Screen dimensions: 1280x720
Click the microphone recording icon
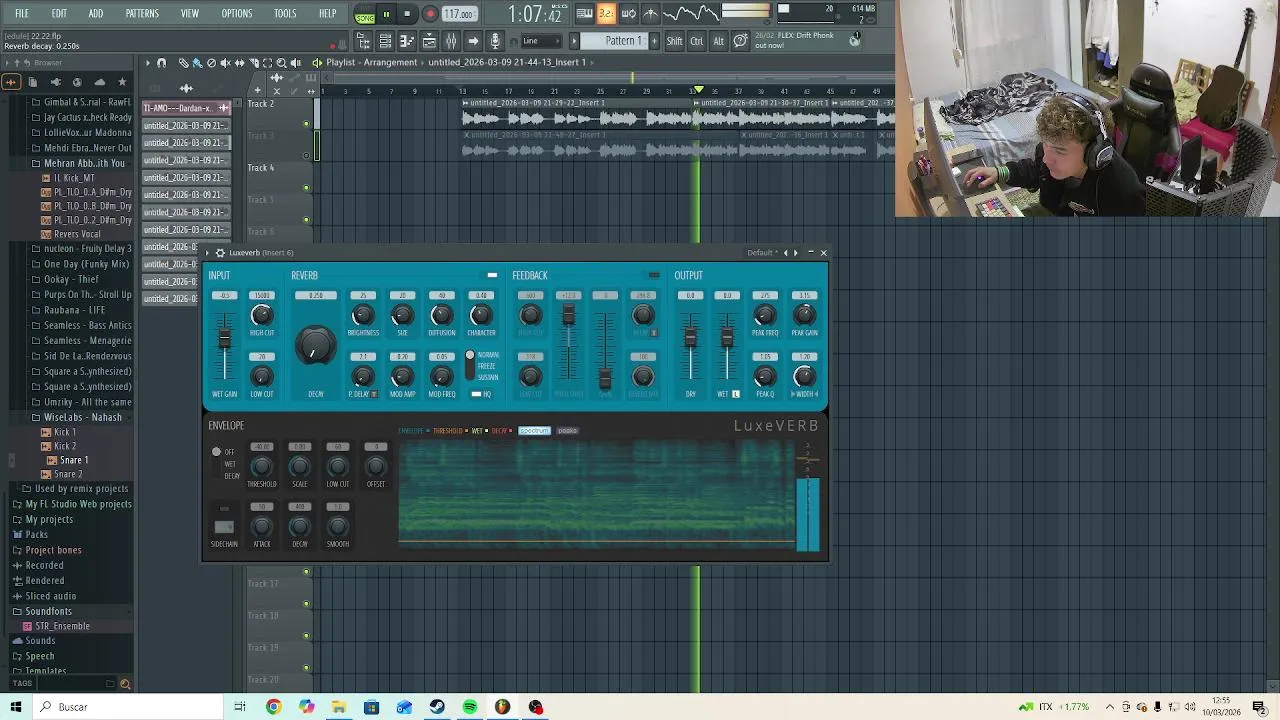click(495, 41)
